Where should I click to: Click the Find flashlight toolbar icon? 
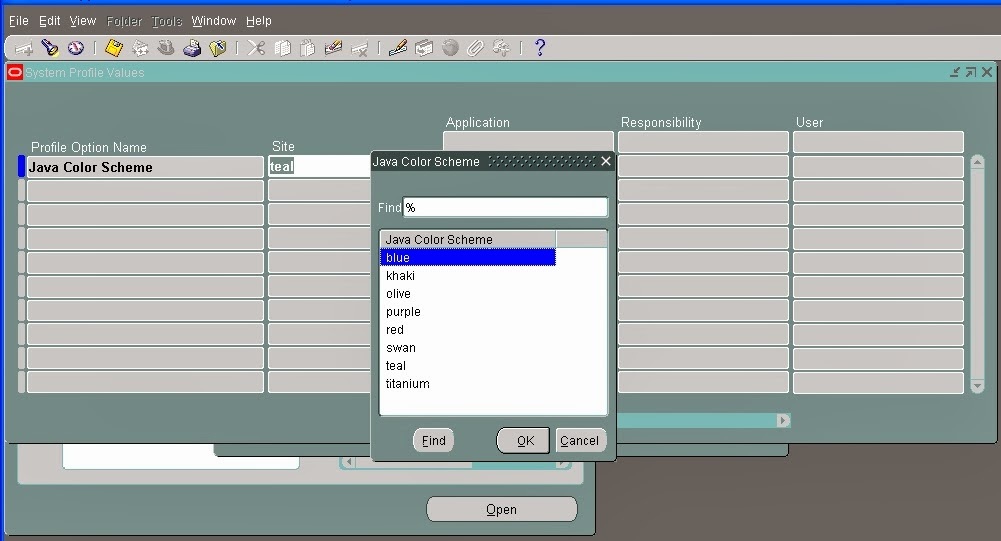point(49,48)
